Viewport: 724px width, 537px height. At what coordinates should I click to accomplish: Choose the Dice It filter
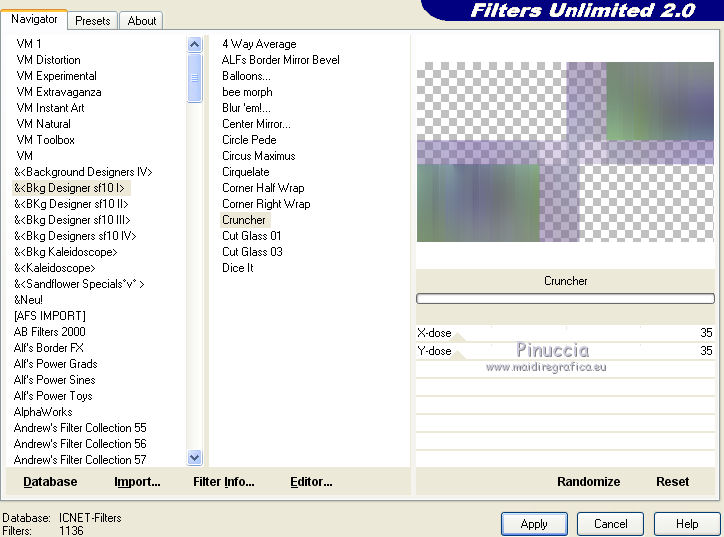(x=238, y=268)
